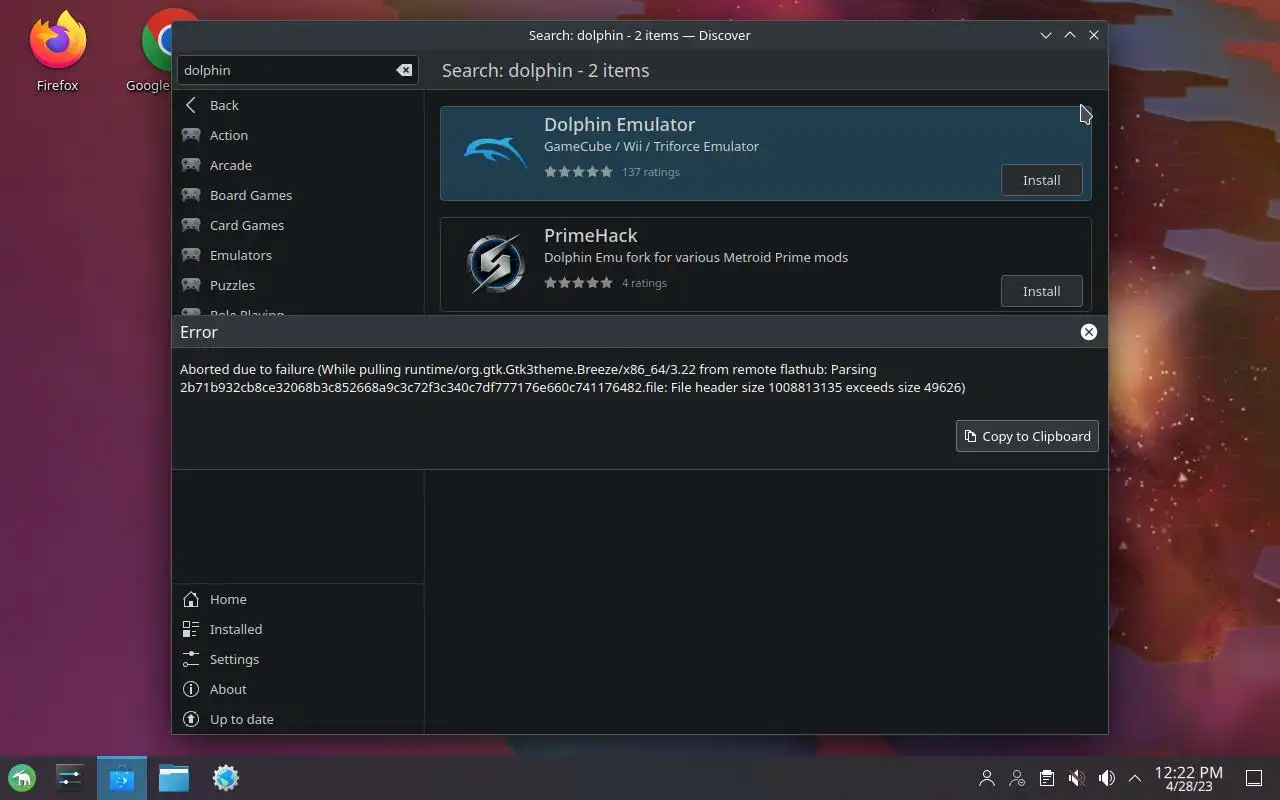Click the PrimeHack app icon

click(496, 264)
